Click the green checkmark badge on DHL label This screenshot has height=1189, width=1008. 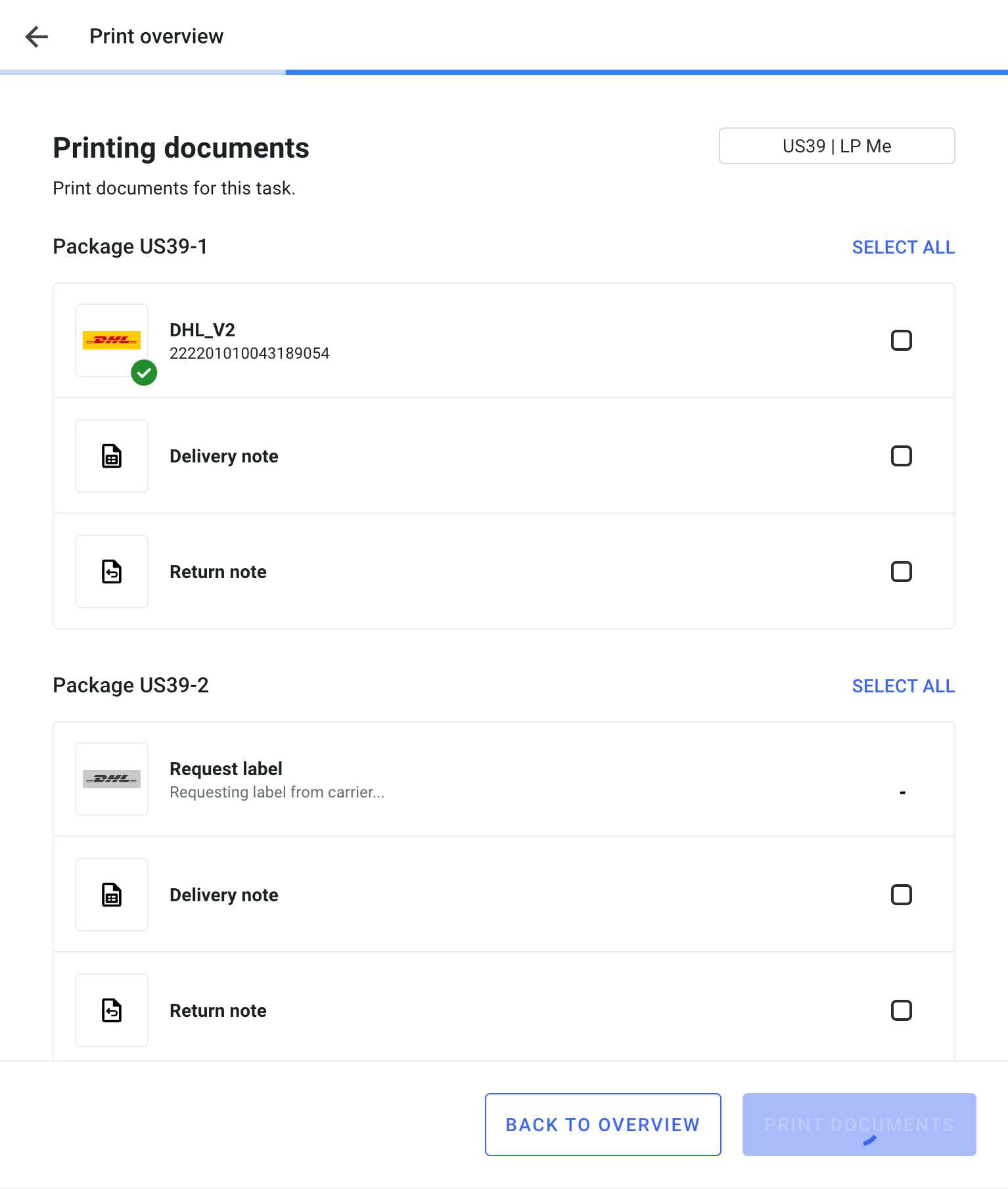tap(144, 372)
